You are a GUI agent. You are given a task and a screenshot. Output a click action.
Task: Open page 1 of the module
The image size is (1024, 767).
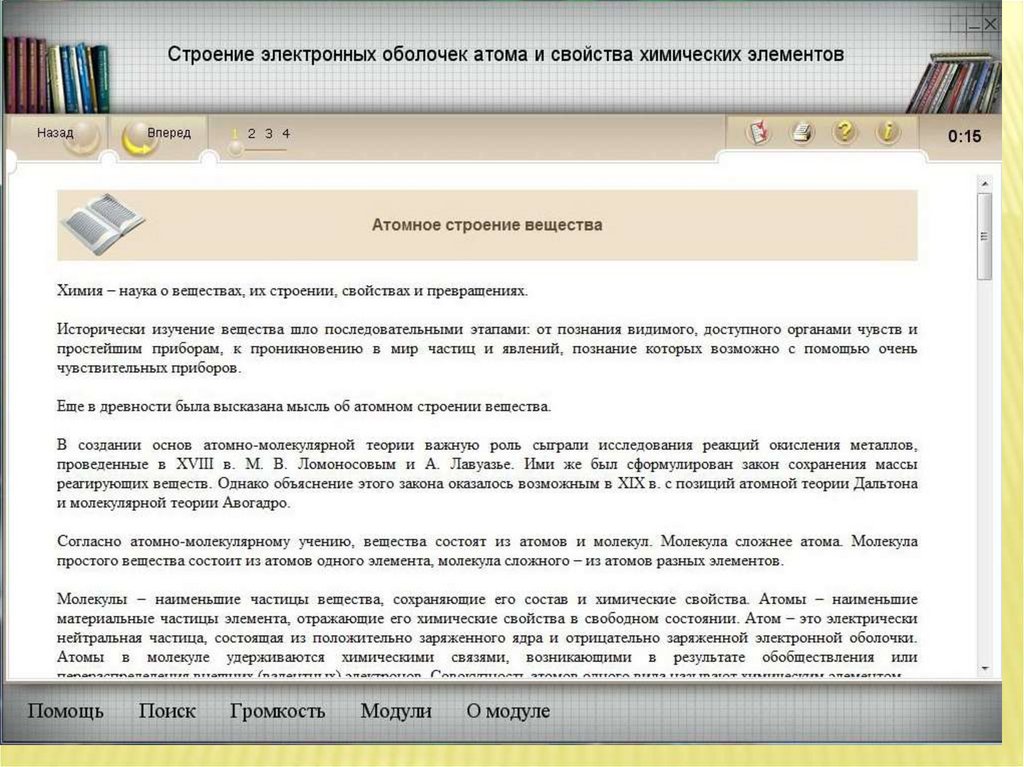(x=234, y=134)
